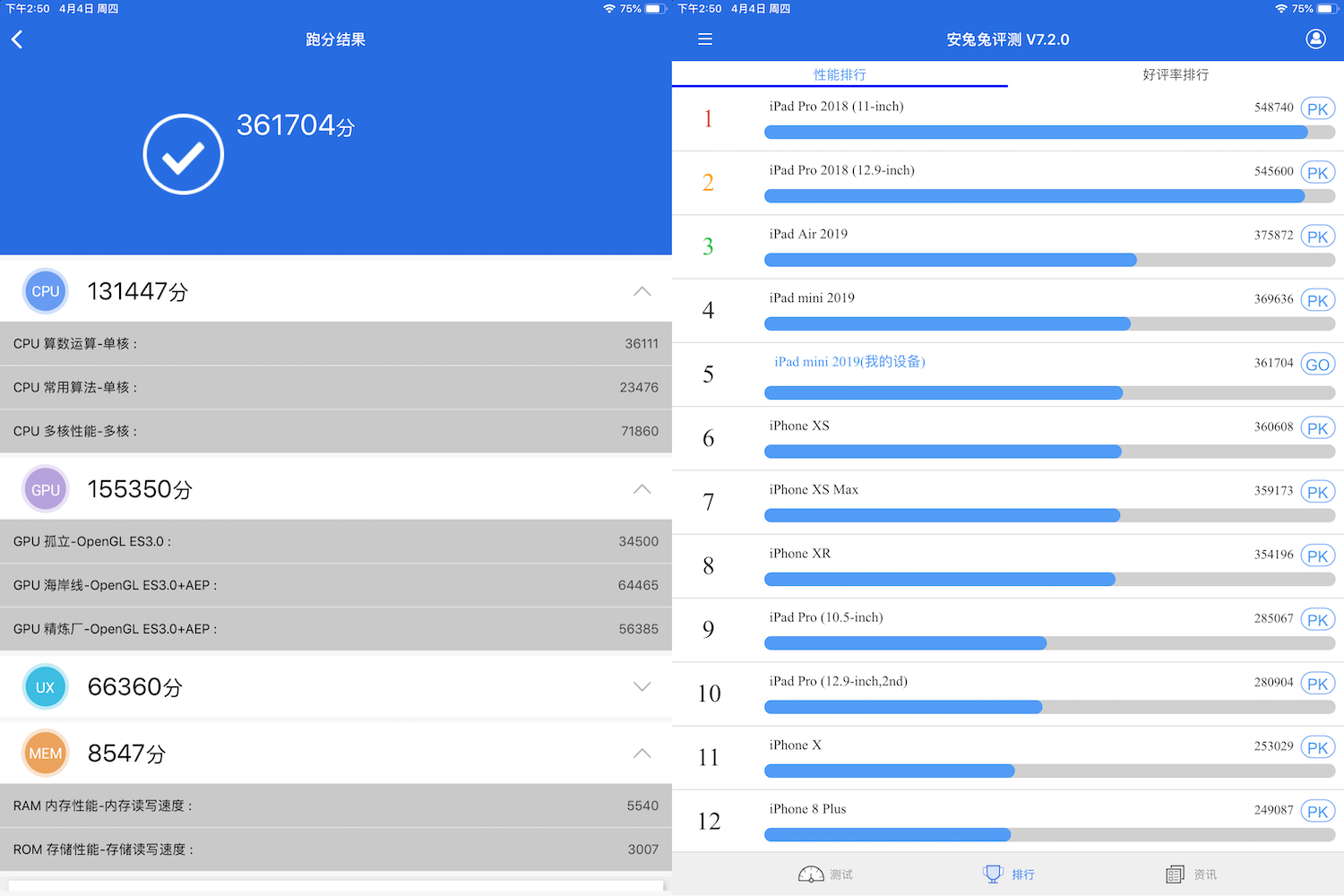Expand the UX score section

(x=642, y=686)
